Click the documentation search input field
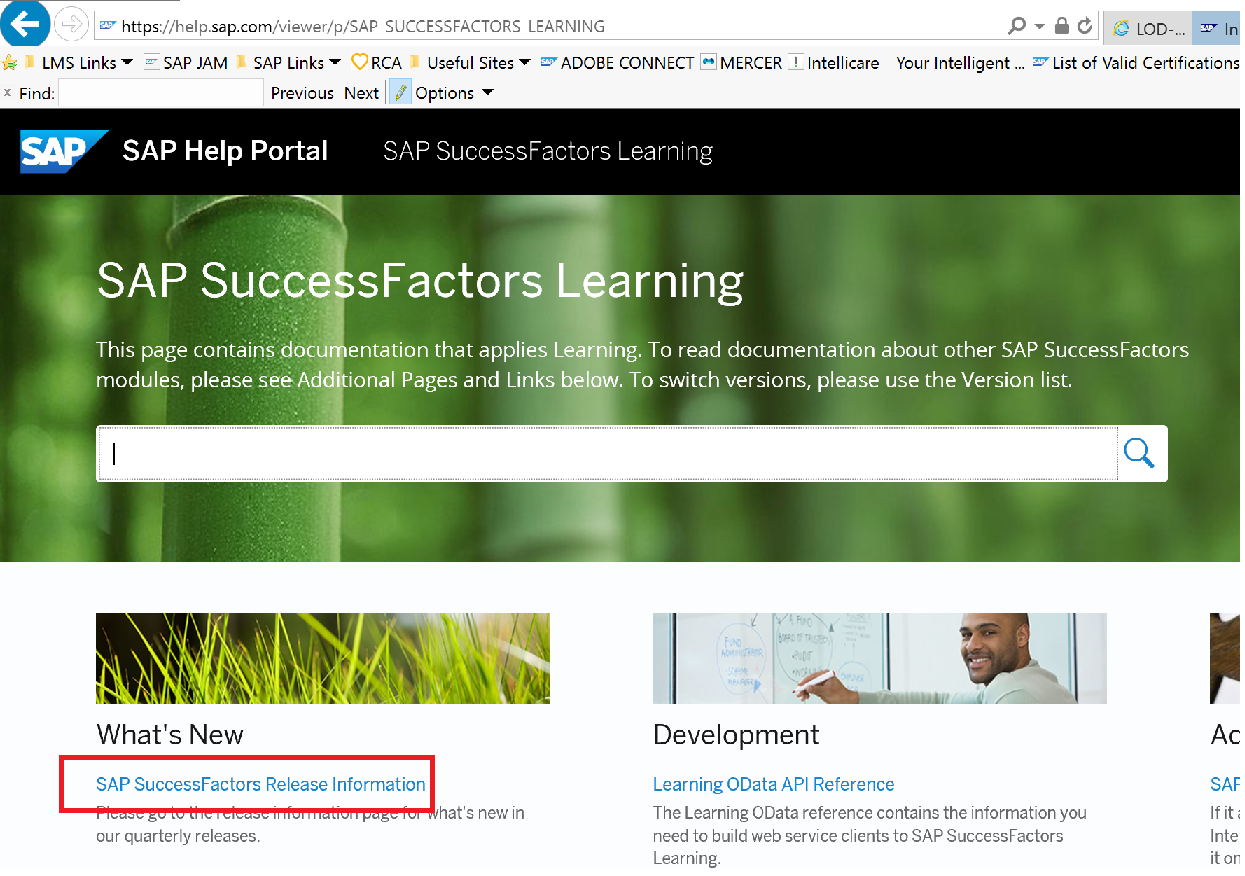This screenshot has height=876, width=1245. pyautogui.click(x=606, y=454)
